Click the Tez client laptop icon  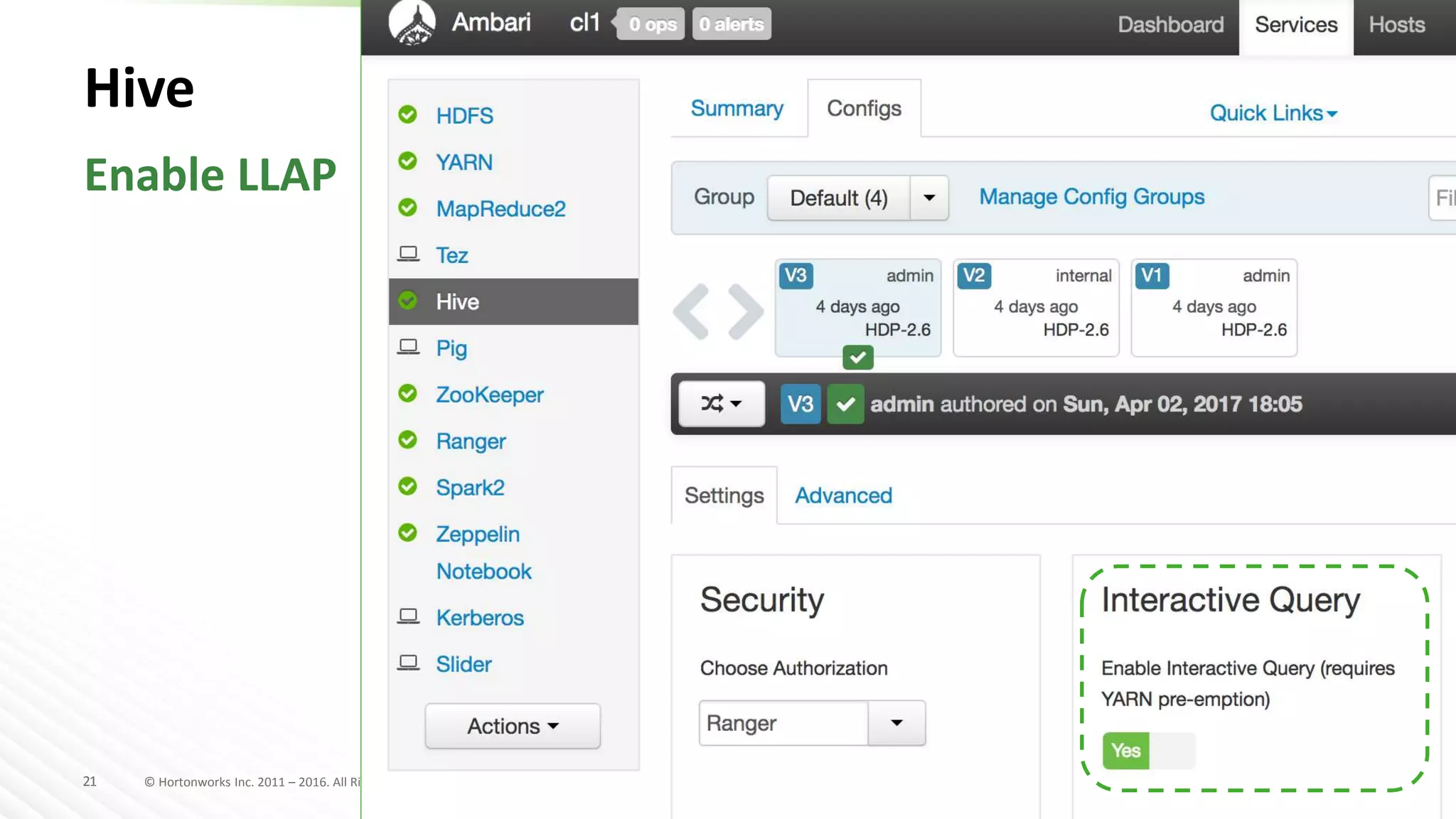pos(408,254)
